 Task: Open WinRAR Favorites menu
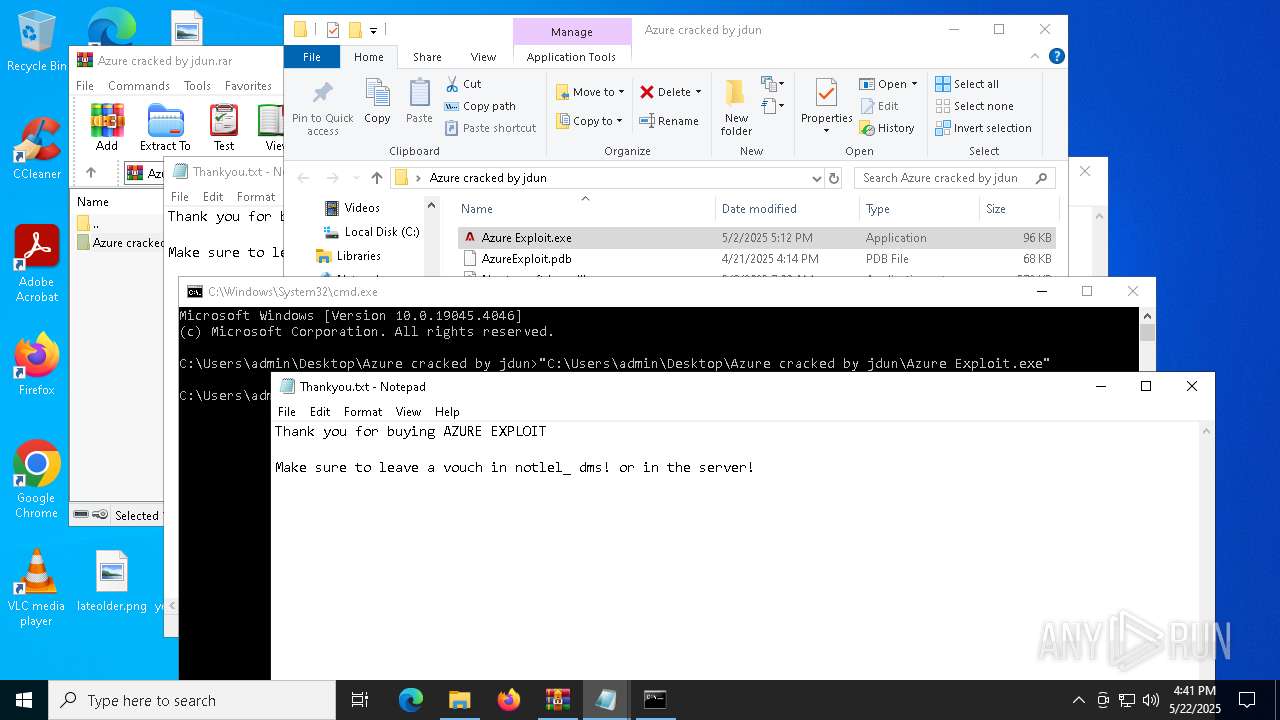(248, 86)
